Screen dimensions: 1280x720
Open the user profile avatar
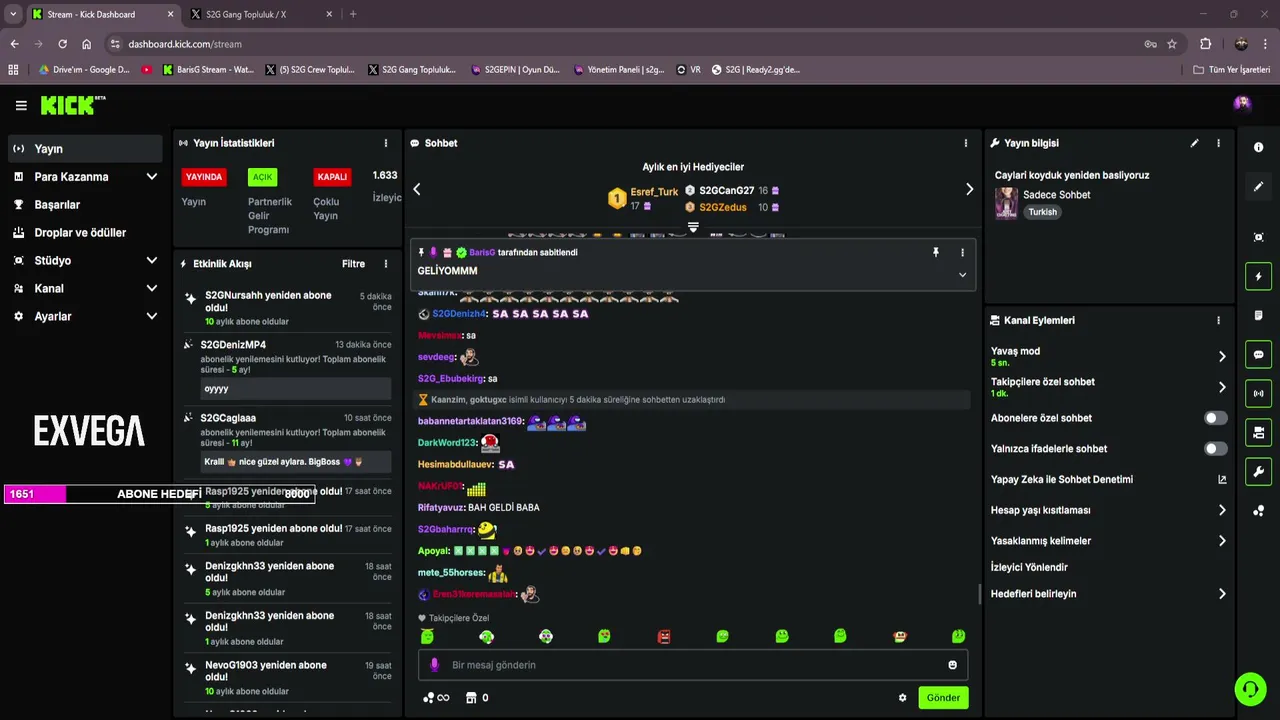click(1242, 103)
